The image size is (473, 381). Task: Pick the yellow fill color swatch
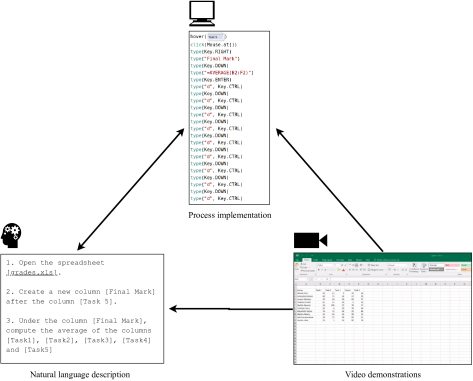coord(339,270)
